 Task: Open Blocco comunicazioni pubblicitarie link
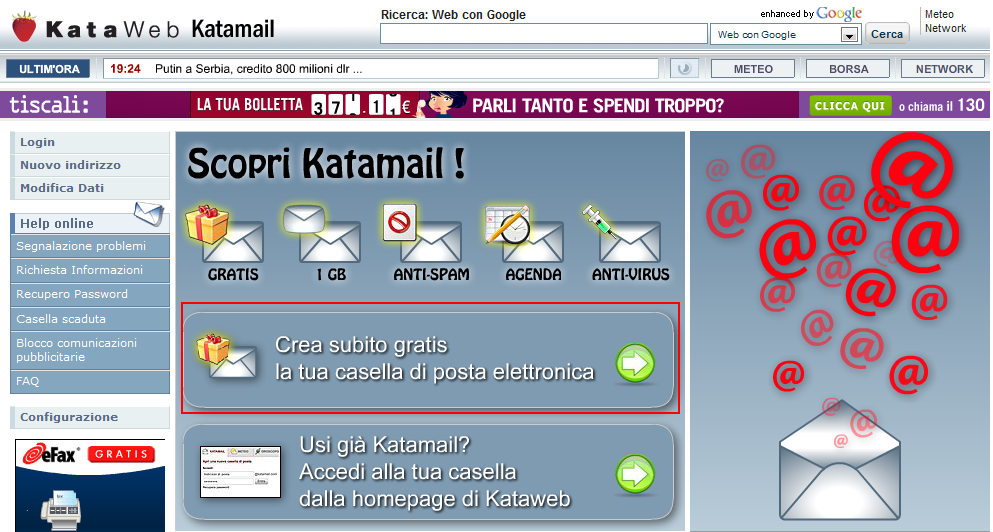[x=90, y=350]
